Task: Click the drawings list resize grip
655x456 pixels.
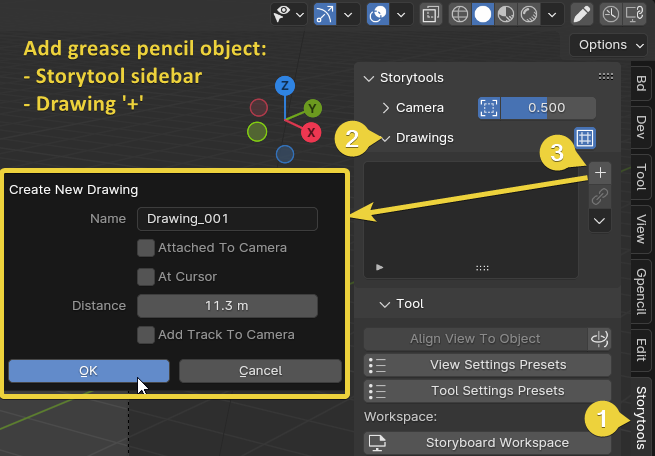Action: click(x=482, y=268)
